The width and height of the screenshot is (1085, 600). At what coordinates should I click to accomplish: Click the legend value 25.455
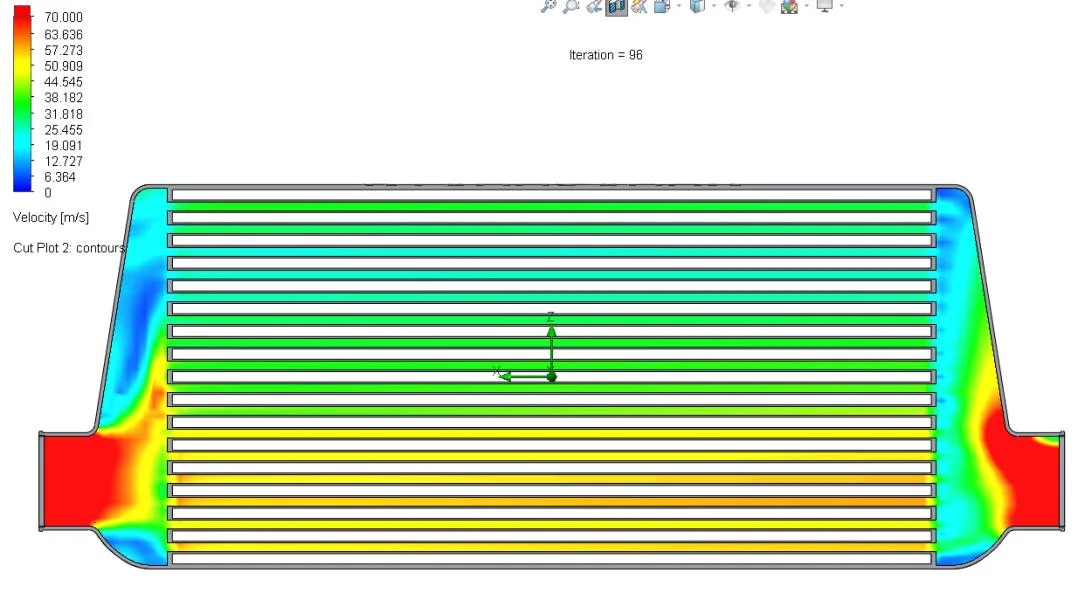click(x=63, y=130)
